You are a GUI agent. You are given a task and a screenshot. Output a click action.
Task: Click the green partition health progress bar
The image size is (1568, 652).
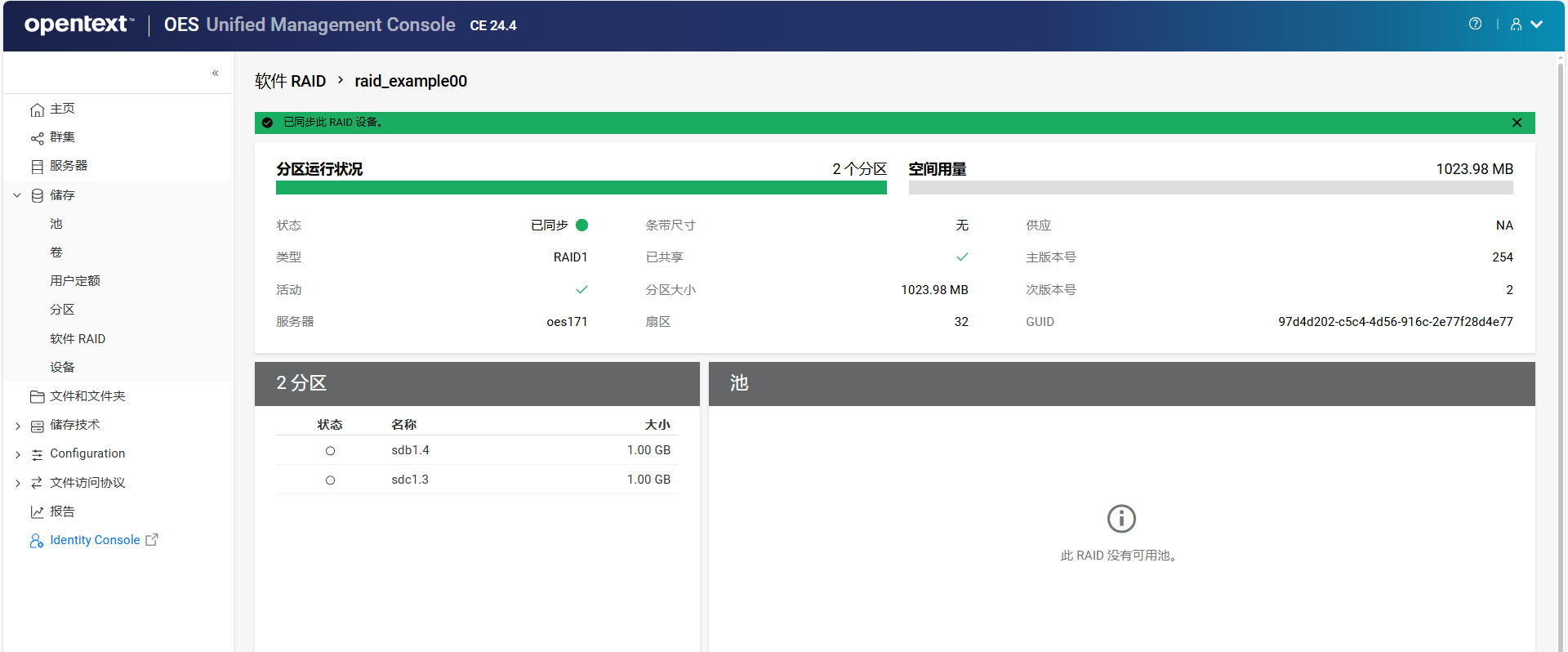tap(581, 188)
